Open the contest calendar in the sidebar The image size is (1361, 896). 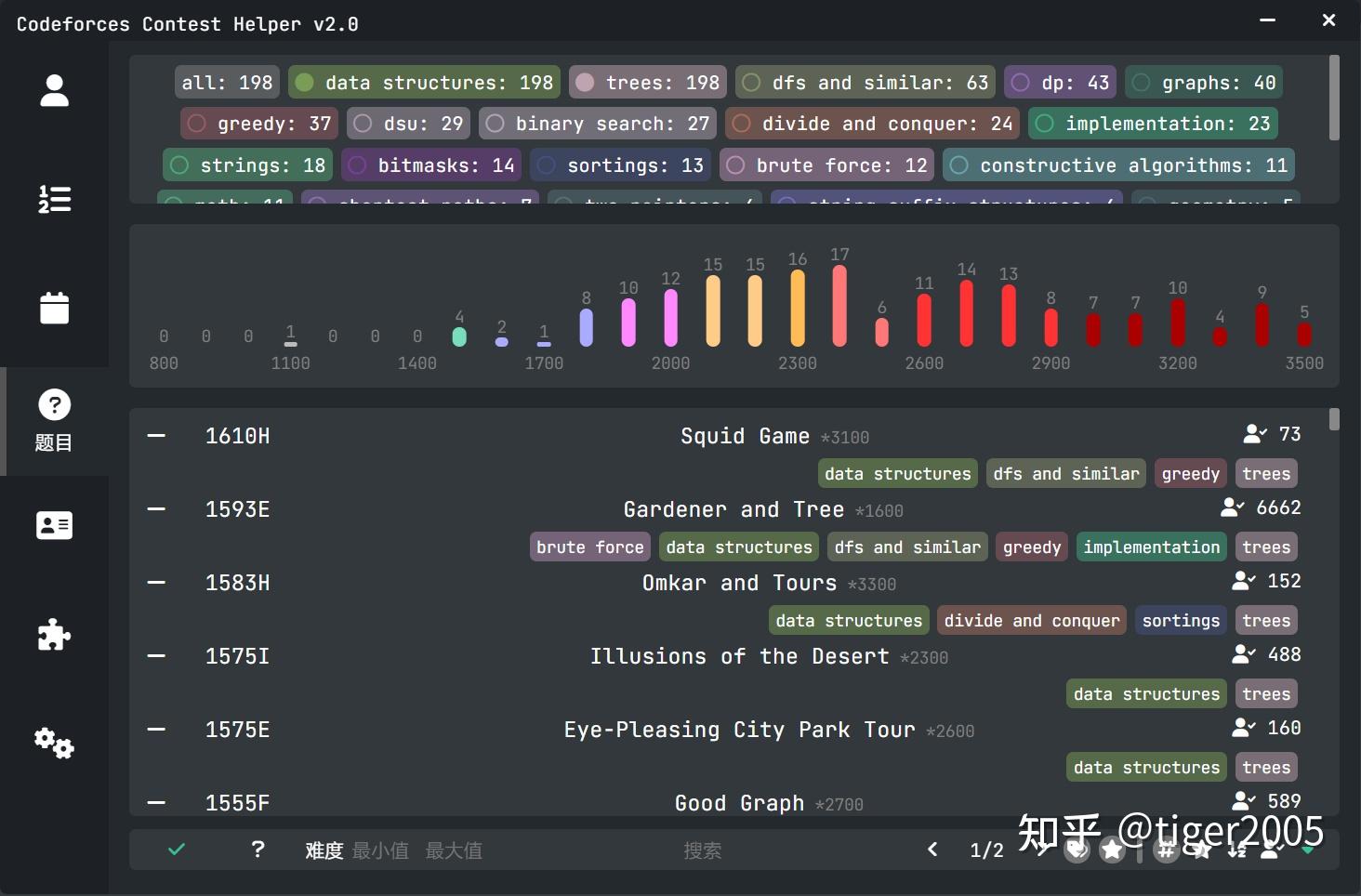54,308
